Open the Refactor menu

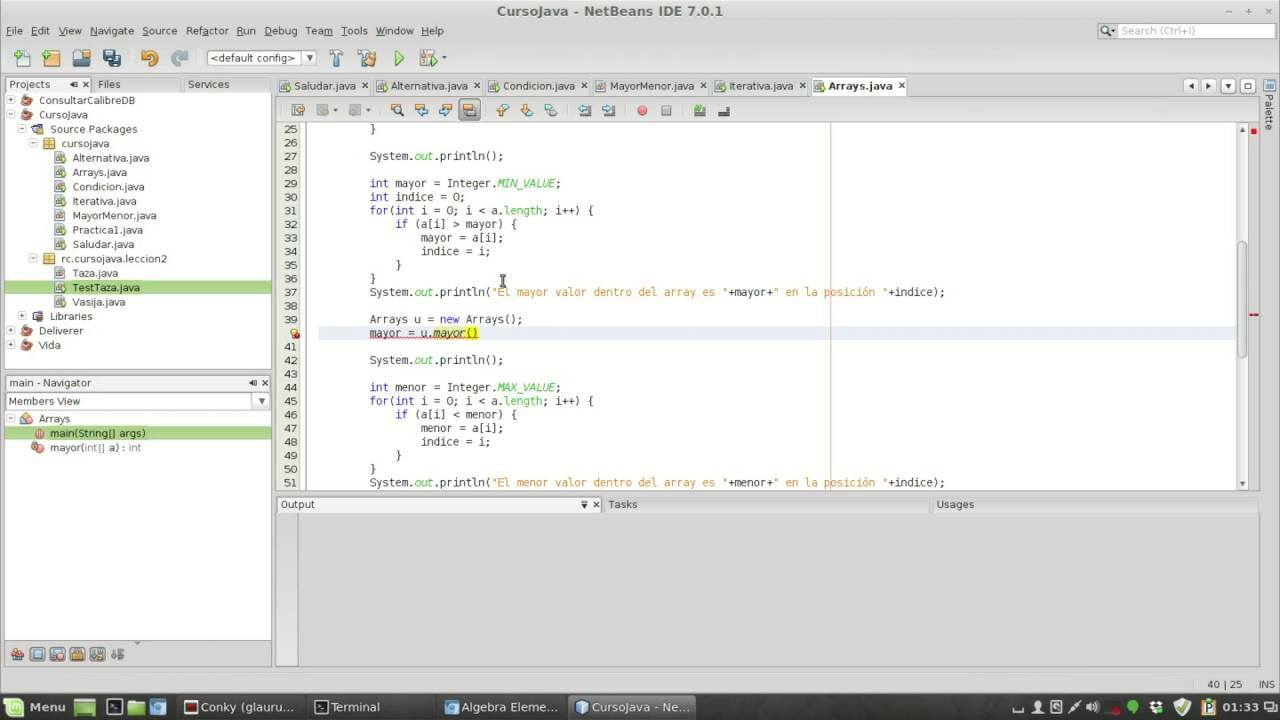[207, 31]
